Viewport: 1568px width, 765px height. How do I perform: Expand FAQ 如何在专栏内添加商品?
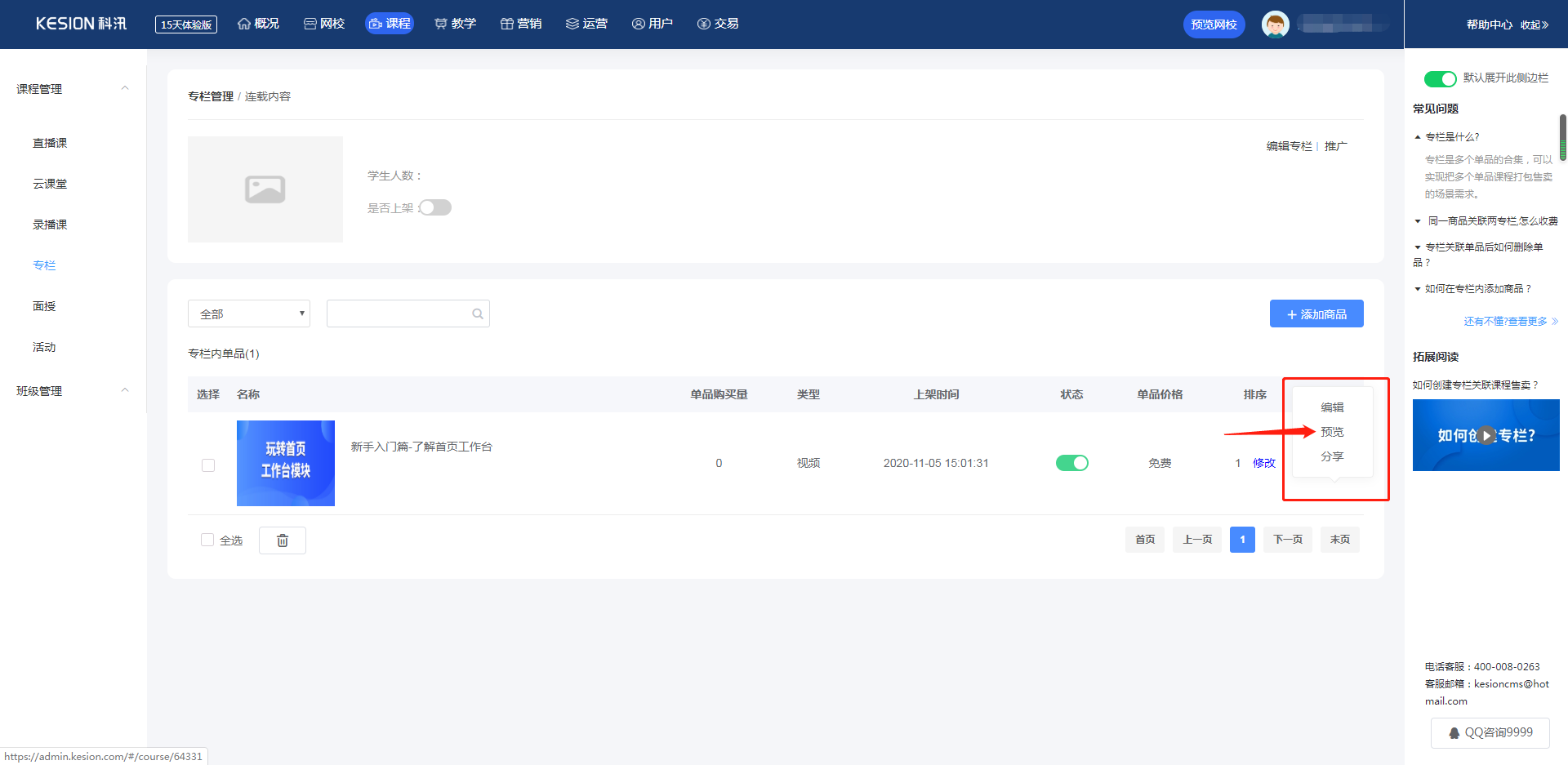coord(1472,289)
